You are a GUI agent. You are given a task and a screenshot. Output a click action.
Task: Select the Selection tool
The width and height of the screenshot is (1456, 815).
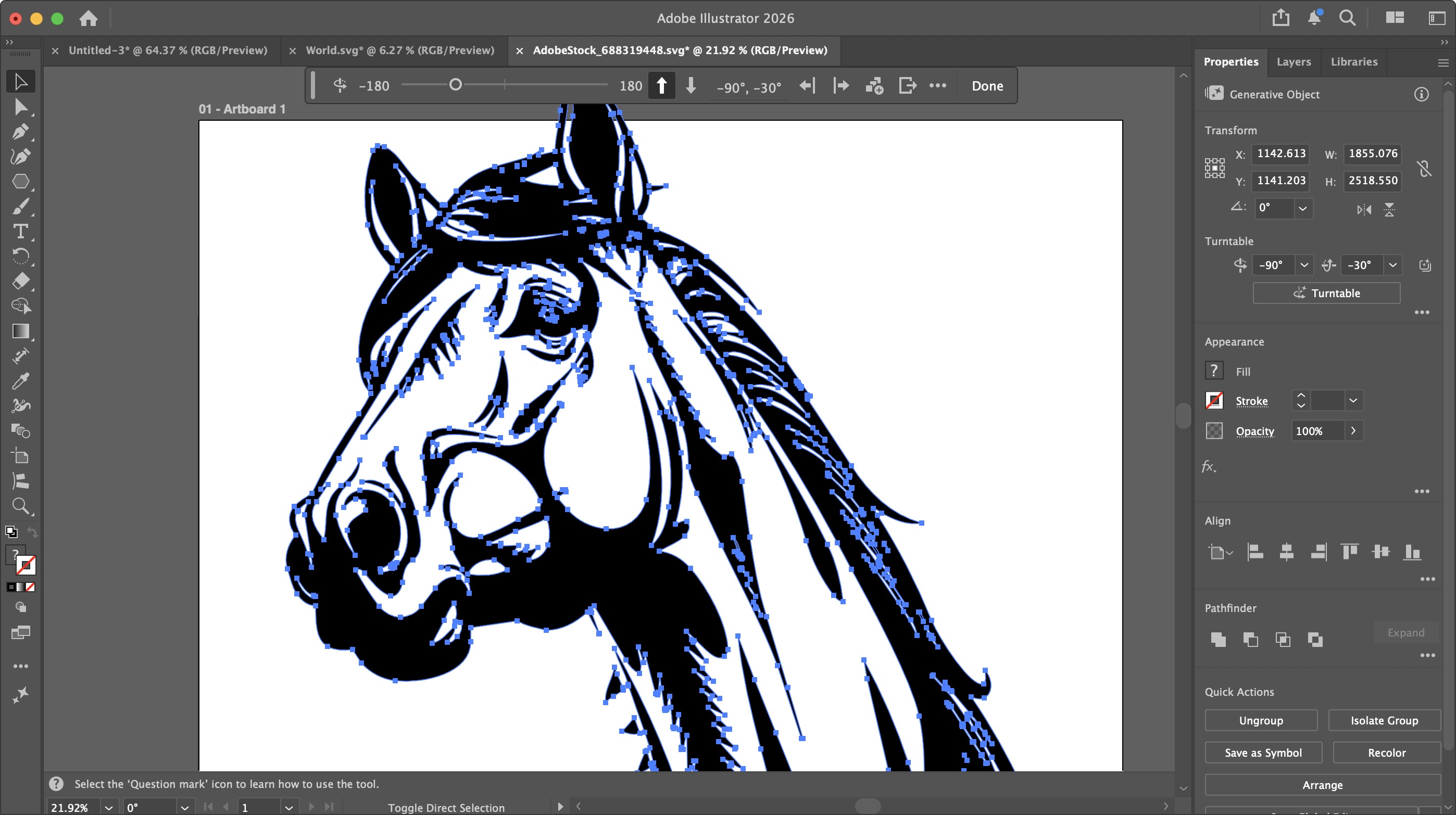click(21, 81)
